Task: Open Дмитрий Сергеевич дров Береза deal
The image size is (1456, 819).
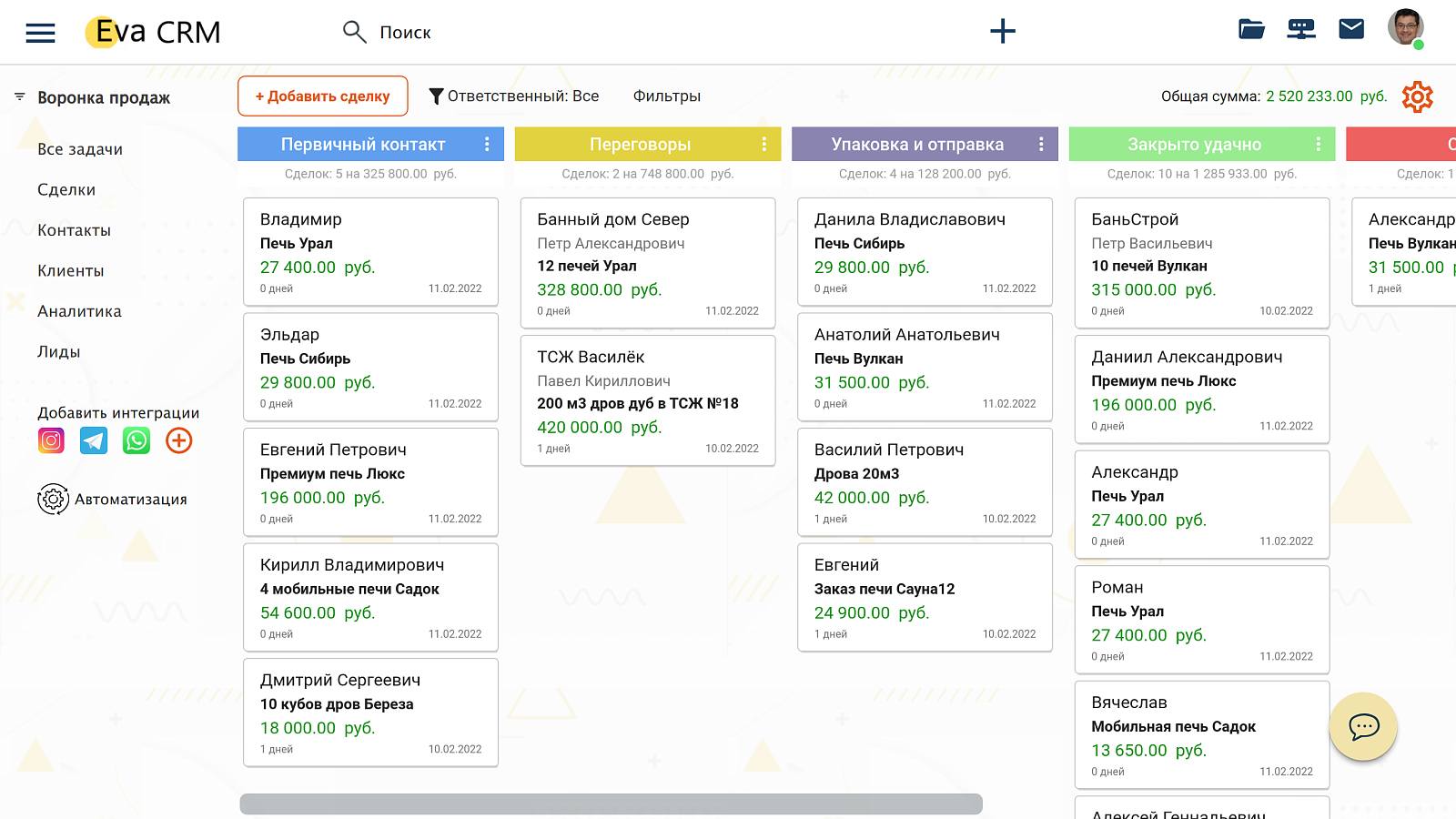Action: tap(370, 713)
